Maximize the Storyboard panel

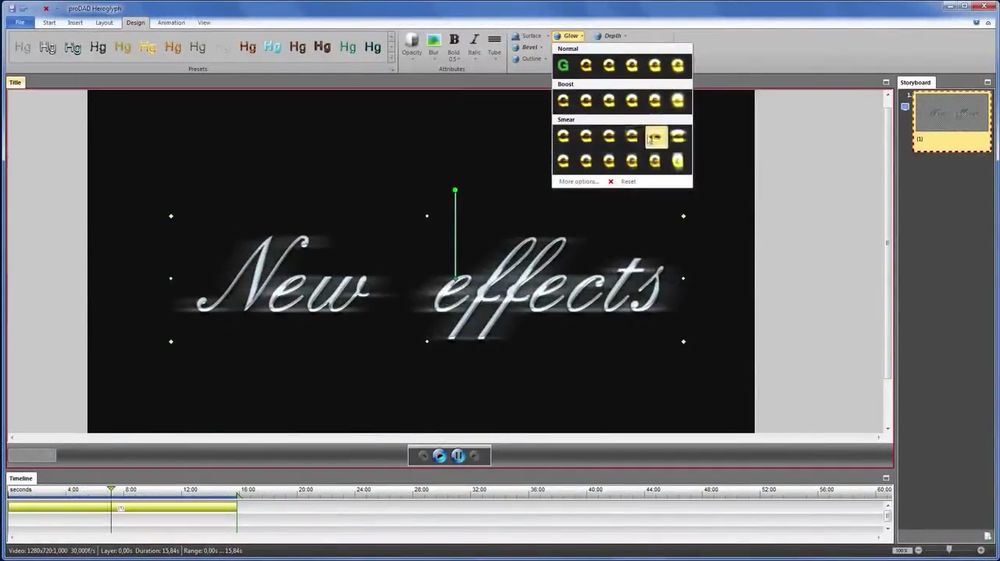(987, 82)
